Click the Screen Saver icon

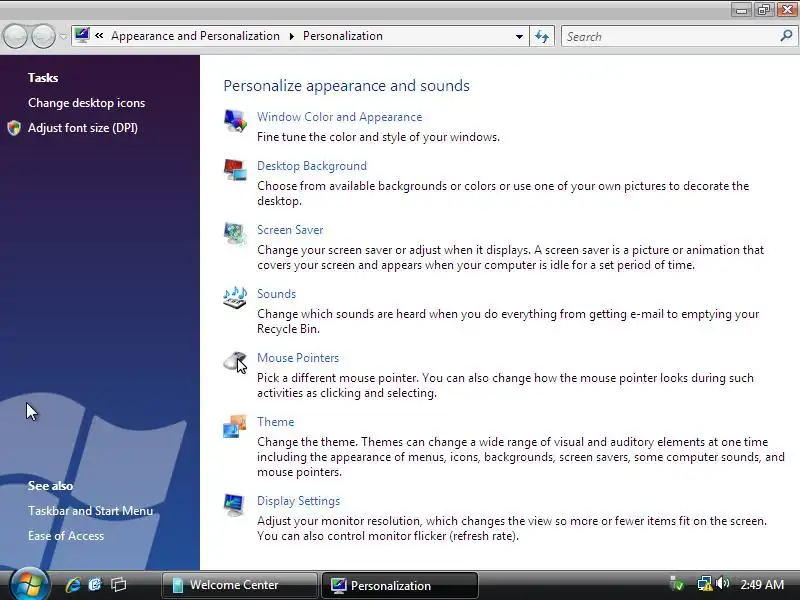pos(235,234)
